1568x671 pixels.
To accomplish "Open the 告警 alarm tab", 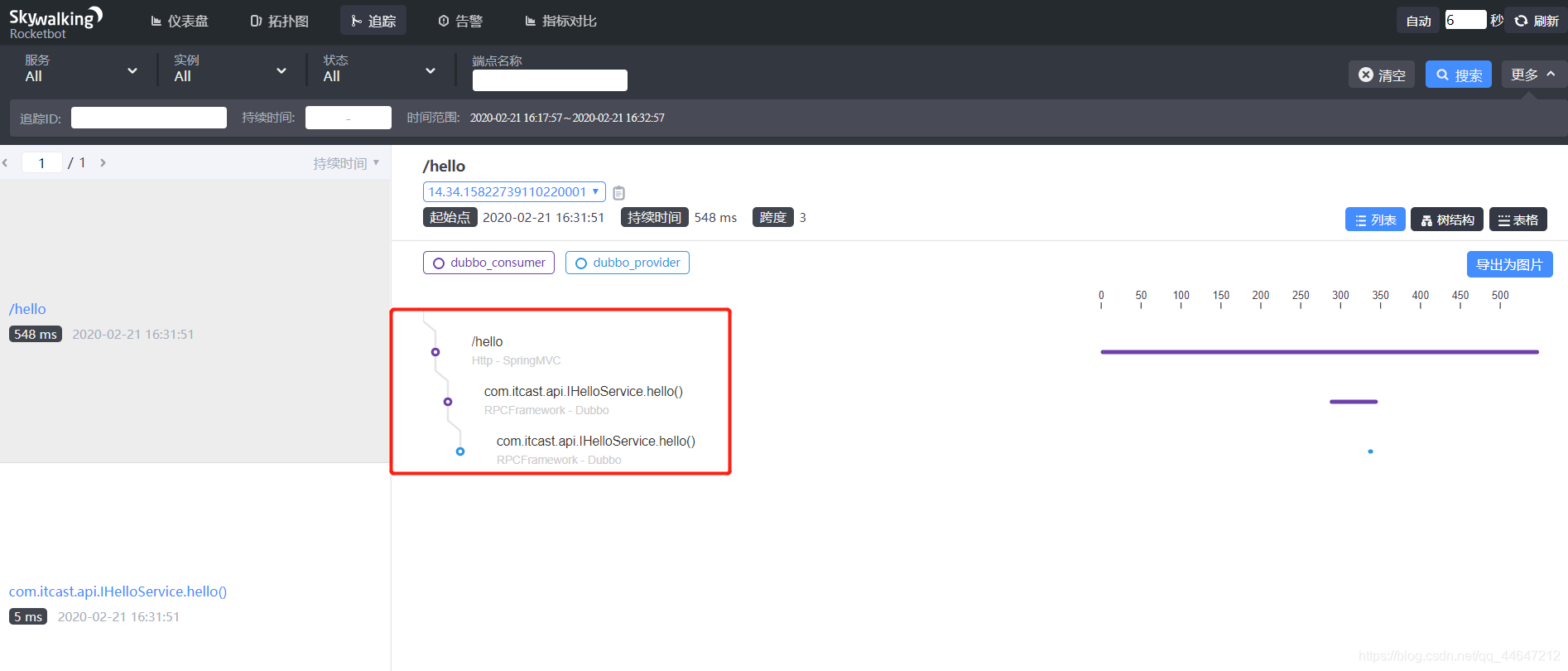I will [460, 21].
